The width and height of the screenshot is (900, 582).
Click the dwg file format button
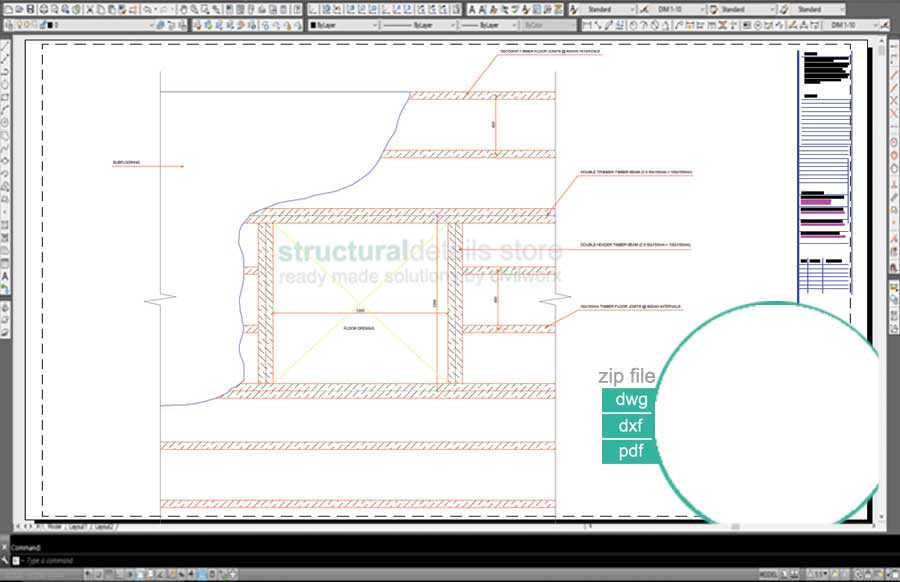click(x=631, y=400)
